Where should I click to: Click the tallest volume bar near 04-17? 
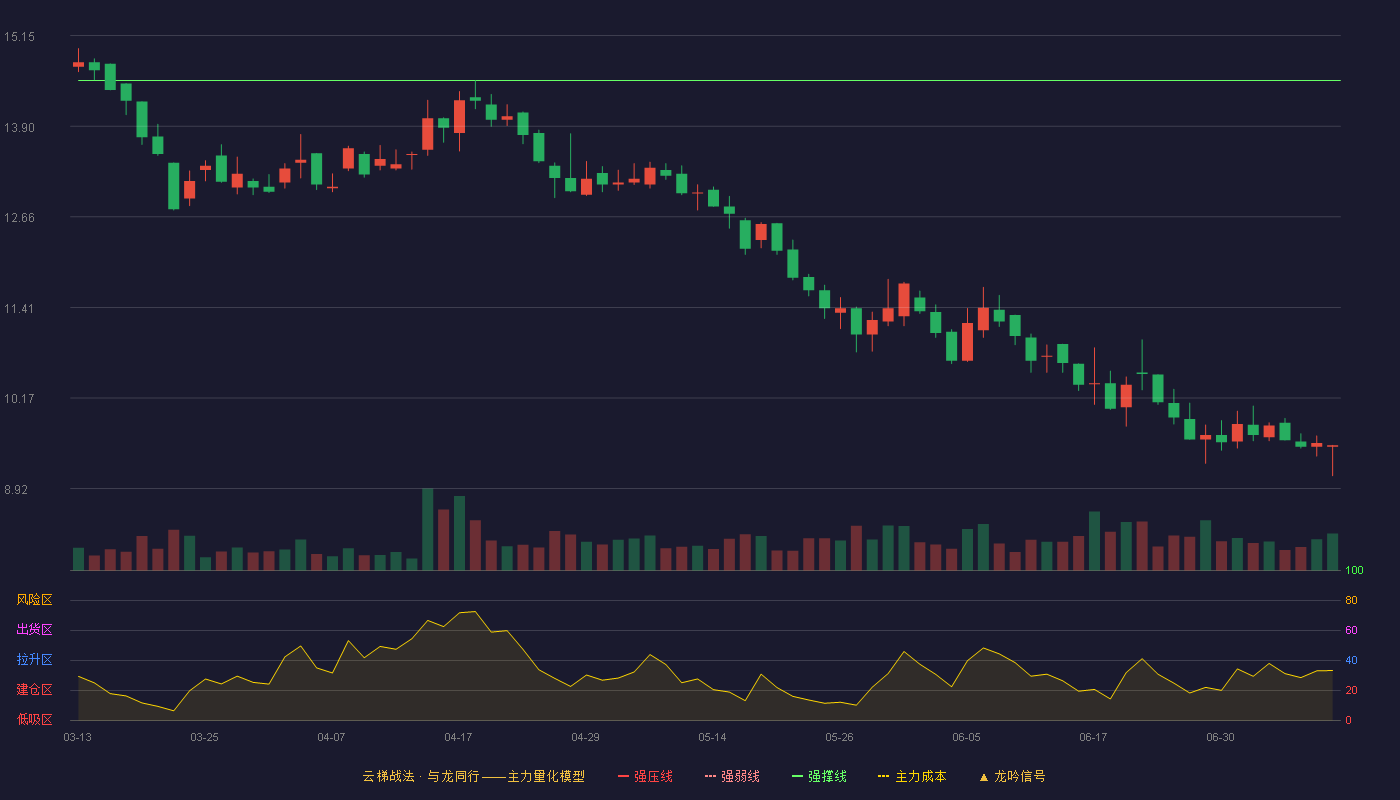427,529
